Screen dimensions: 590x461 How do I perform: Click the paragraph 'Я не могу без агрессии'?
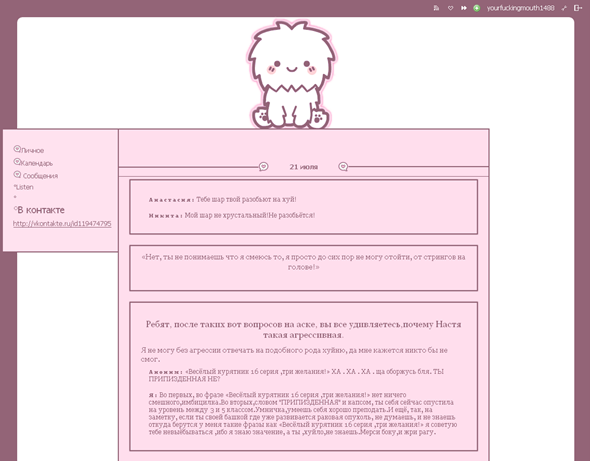[x=294, y=354]
